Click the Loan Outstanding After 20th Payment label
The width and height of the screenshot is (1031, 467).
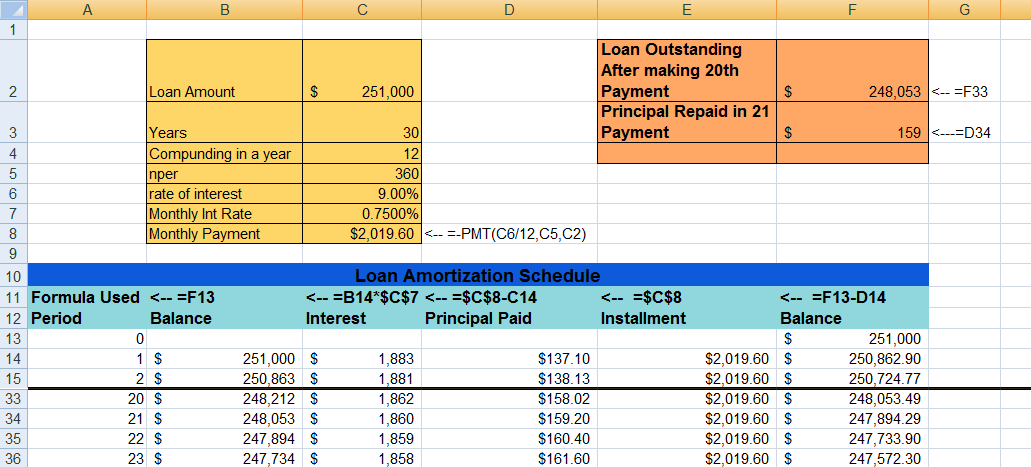pos(685,70)
